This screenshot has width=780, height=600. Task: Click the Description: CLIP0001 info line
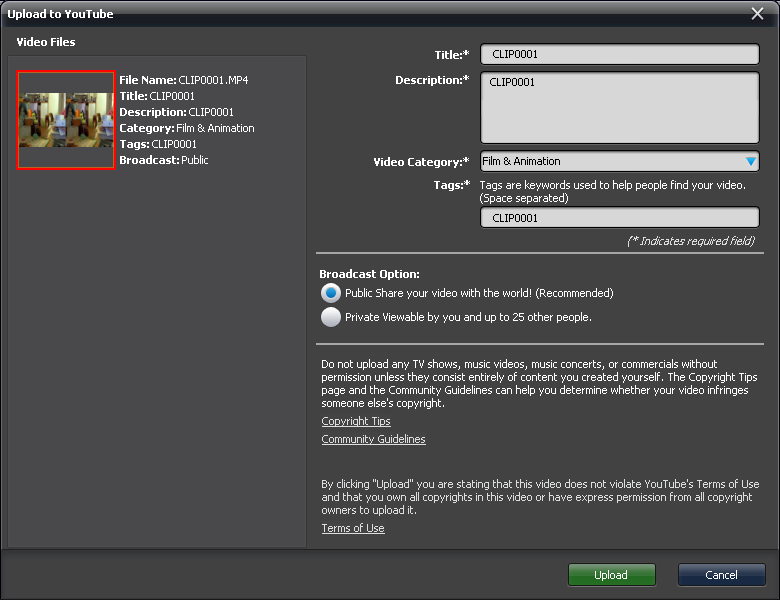click(x=176, y=112)
